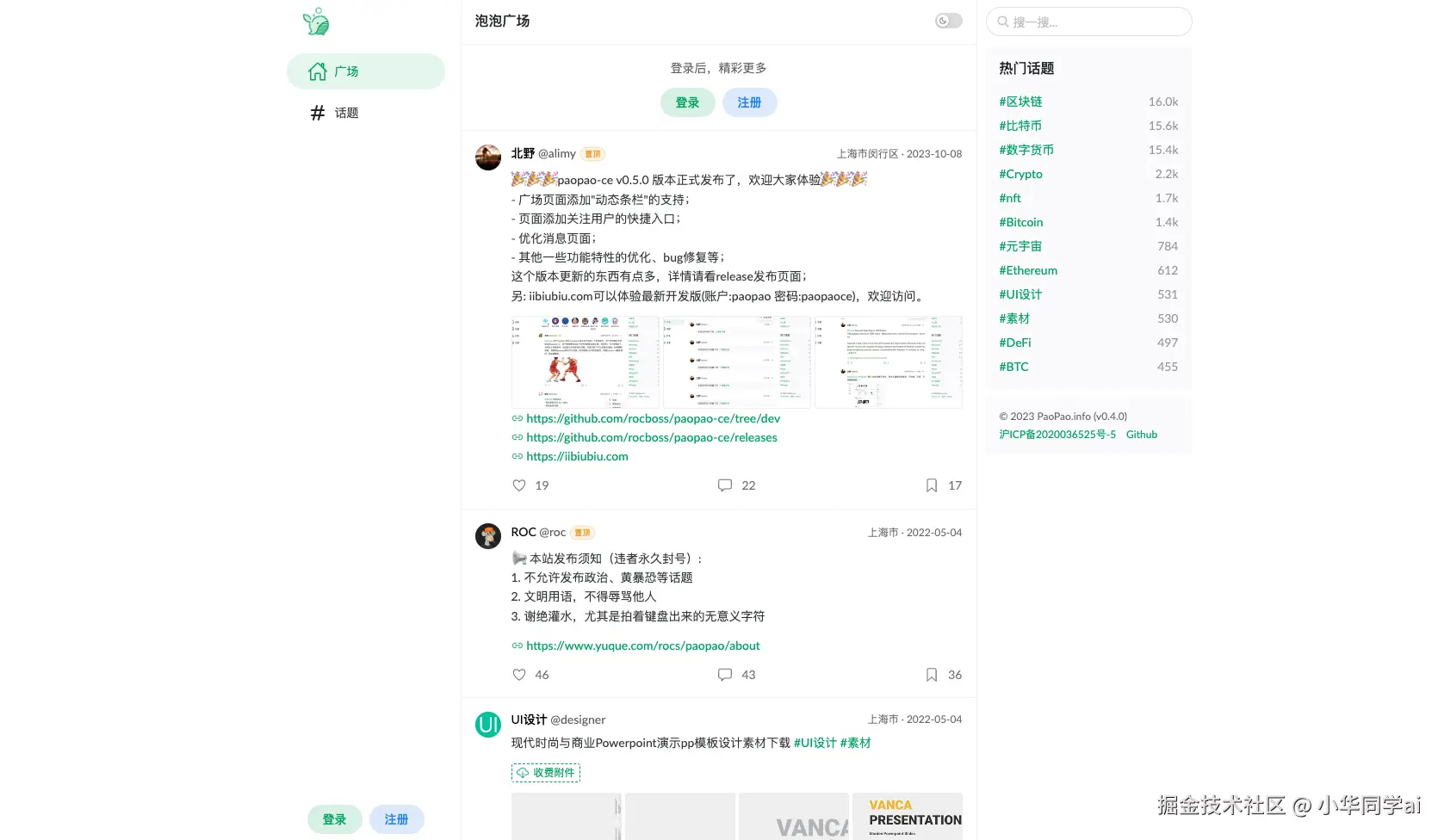Image resolution: width=1444 pixels, height=840 pixels.
Task: Click the 收费附件 paid attachment tag
Action: tap(546, 773)
